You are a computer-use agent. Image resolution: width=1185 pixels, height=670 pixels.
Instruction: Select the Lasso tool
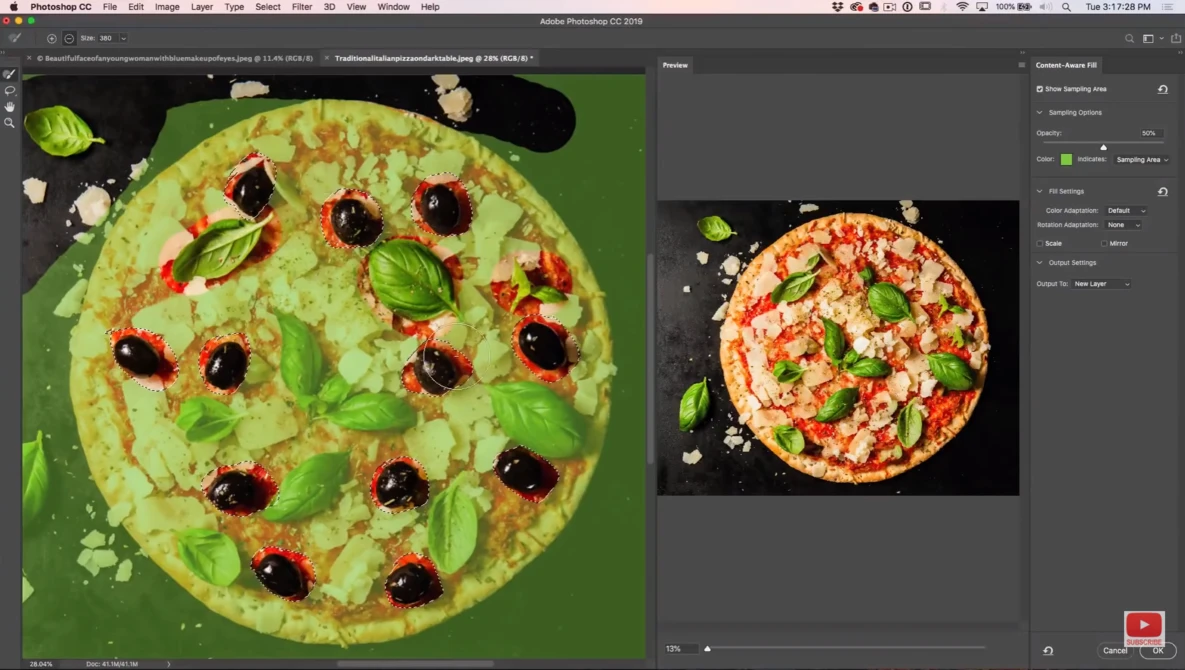(9, 90)
